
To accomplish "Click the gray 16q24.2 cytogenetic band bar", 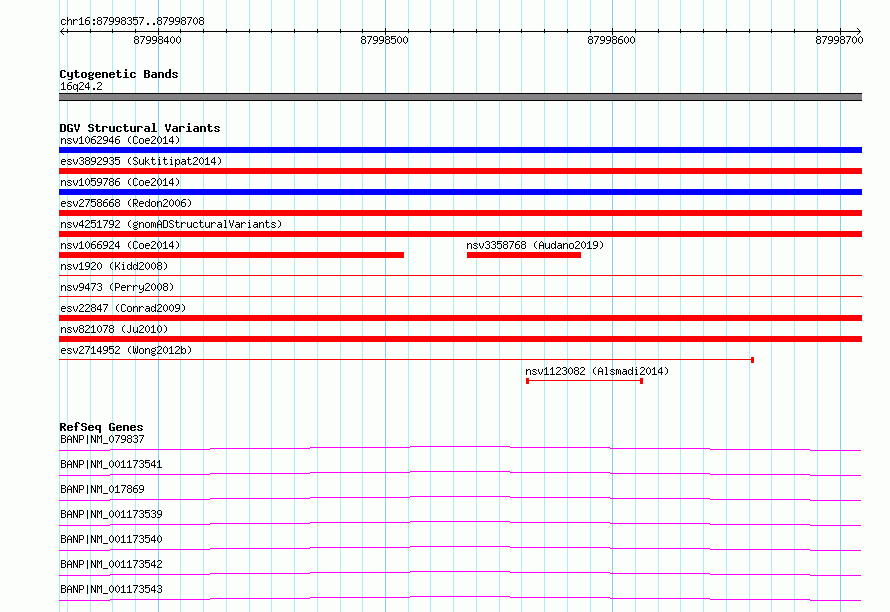I will pyautogui.click(x=460, y=97).
